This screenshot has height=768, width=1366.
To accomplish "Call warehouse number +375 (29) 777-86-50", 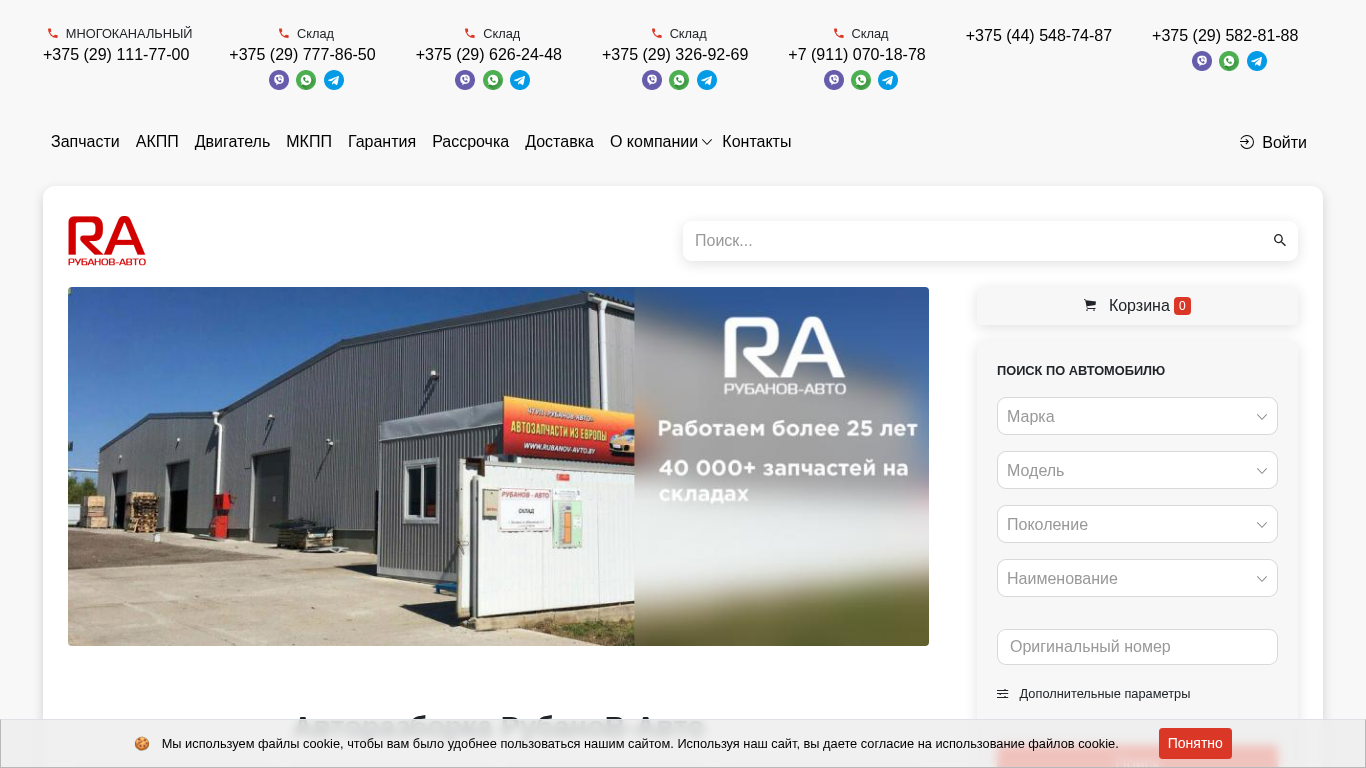I will coord(302,55).
